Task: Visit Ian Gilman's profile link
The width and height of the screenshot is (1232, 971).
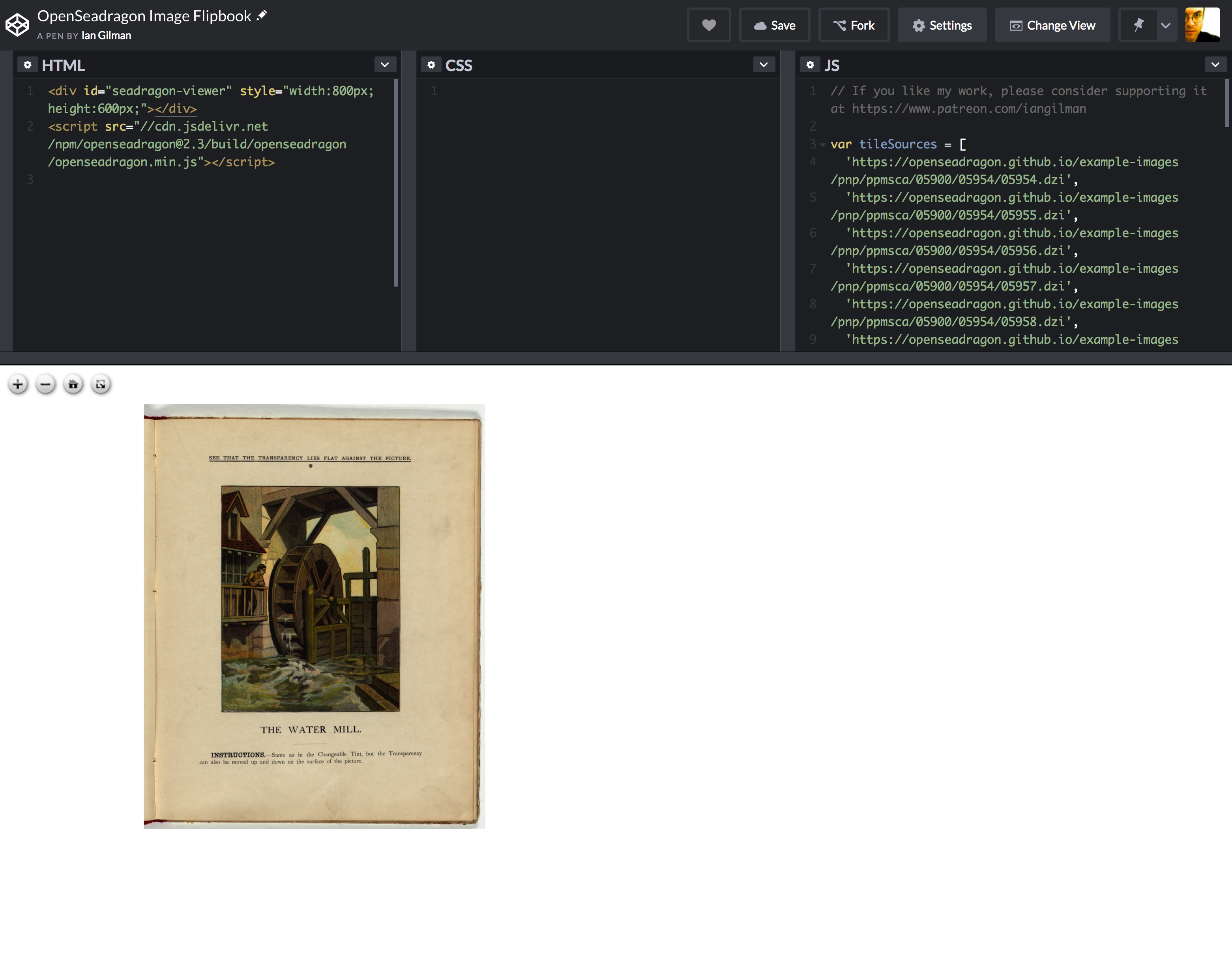Action: click(x=106, y=35)
